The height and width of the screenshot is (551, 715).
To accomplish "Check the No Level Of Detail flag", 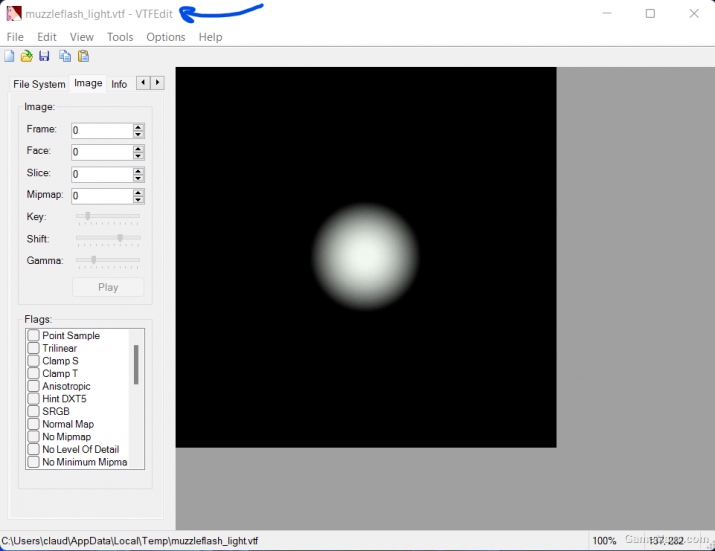I will point(33,449).
